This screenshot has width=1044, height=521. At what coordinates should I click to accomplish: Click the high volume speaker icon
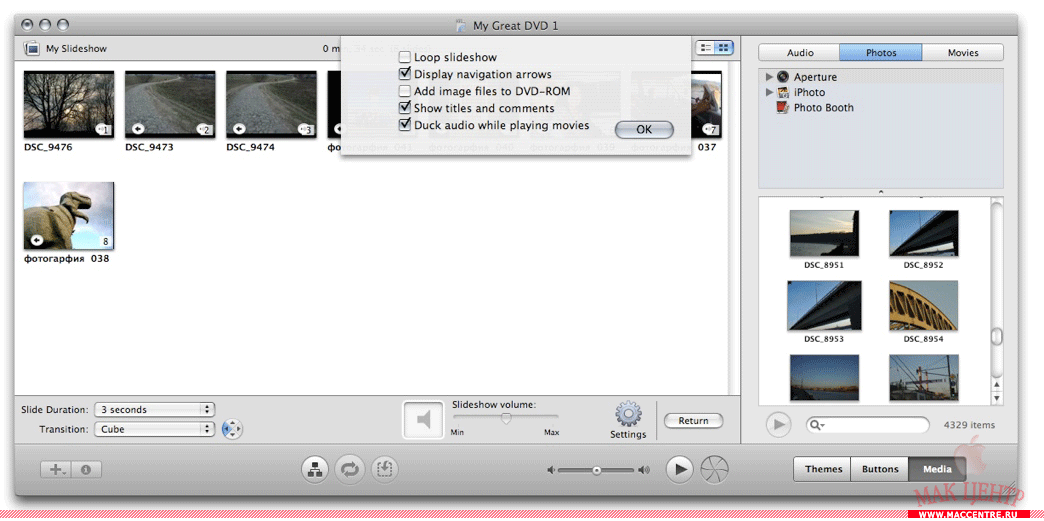tap(643, 470)
